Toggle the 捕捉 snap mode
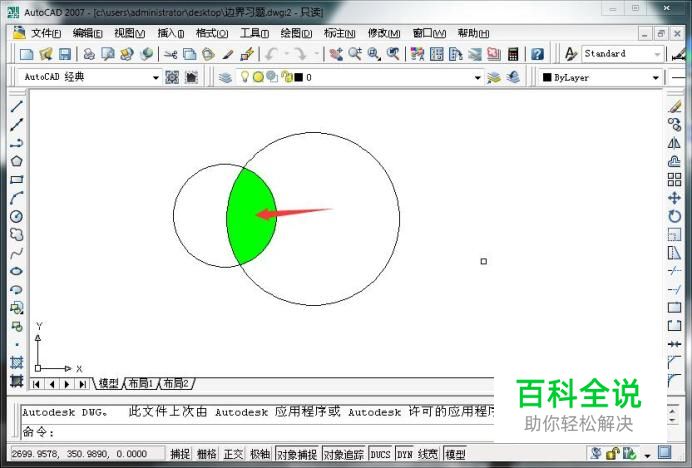 pyautogui.click(x=180, y=454)
